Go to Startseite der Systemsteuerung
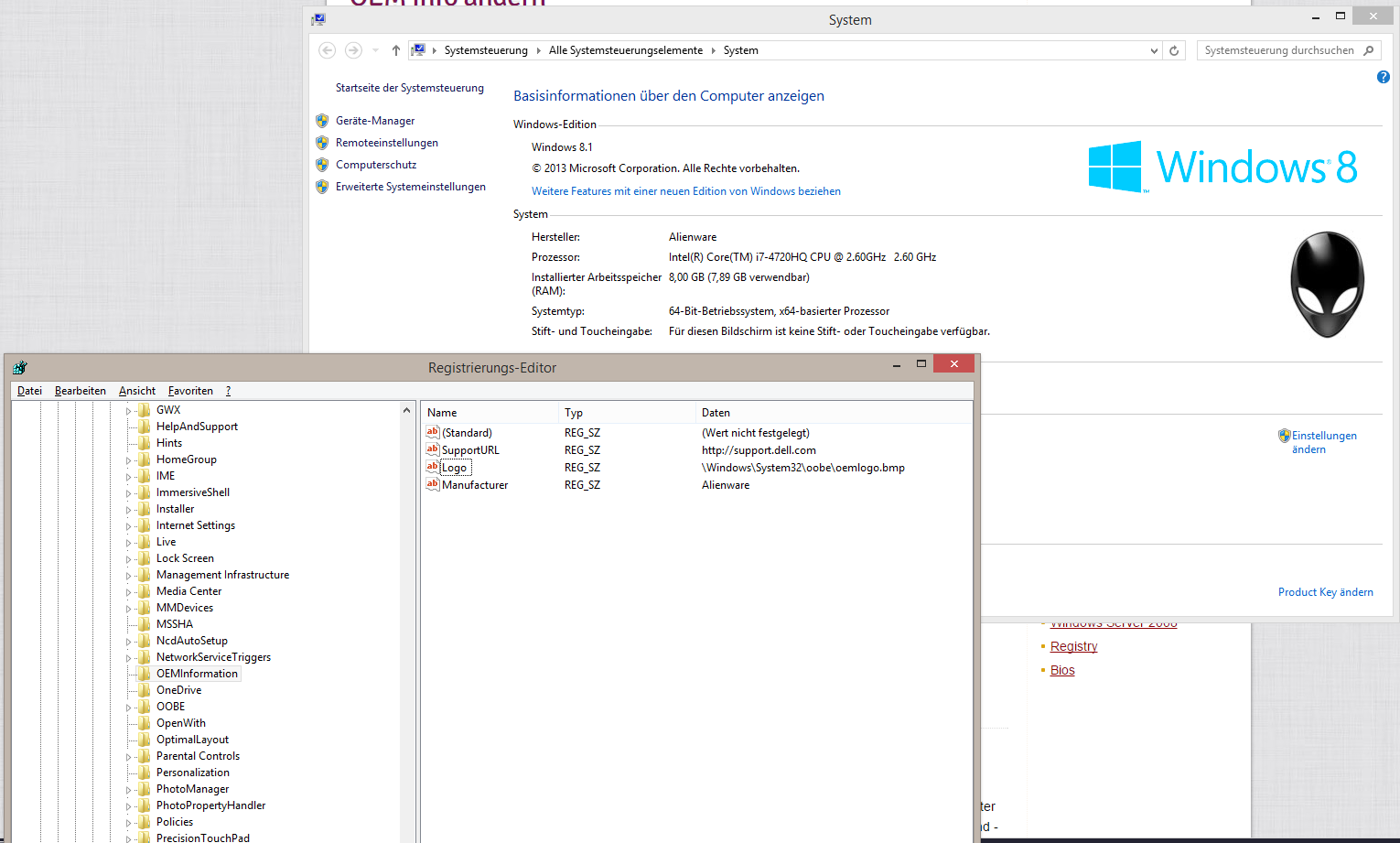Image resolution: width=1400 pixels, height=843 pixels. 410,88
